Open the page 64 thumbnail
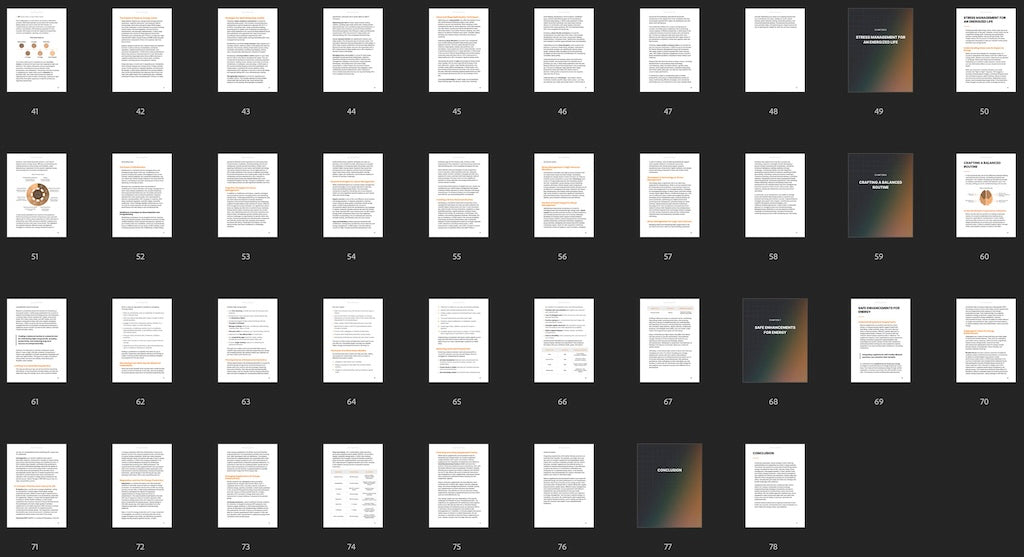The image size is (1024, 557). [352, 340]
